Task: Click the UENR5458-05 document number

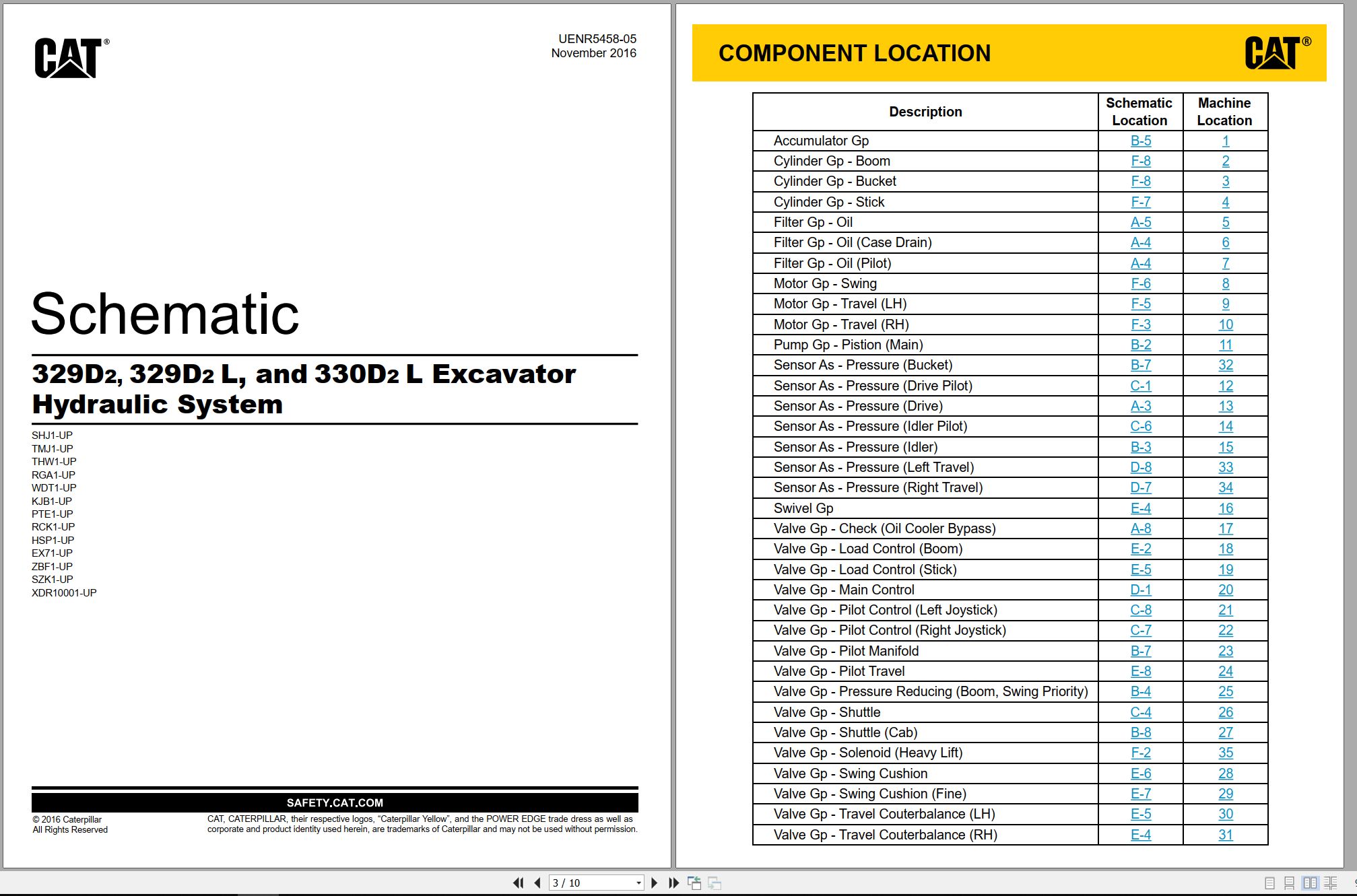Action: click(x=597, y=39)
